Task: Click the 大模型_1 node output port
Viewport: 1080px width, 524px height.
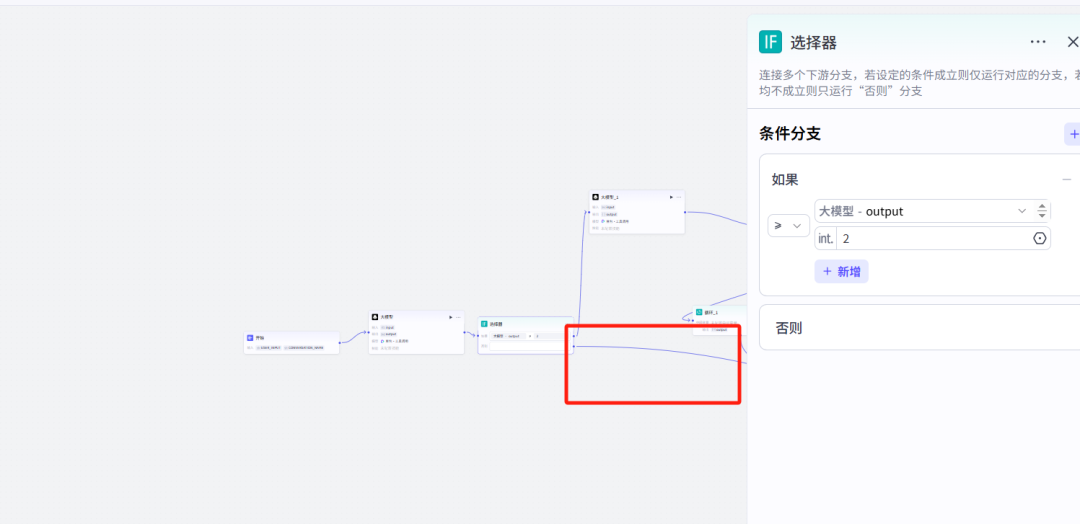Action: (x=685, y=212)
